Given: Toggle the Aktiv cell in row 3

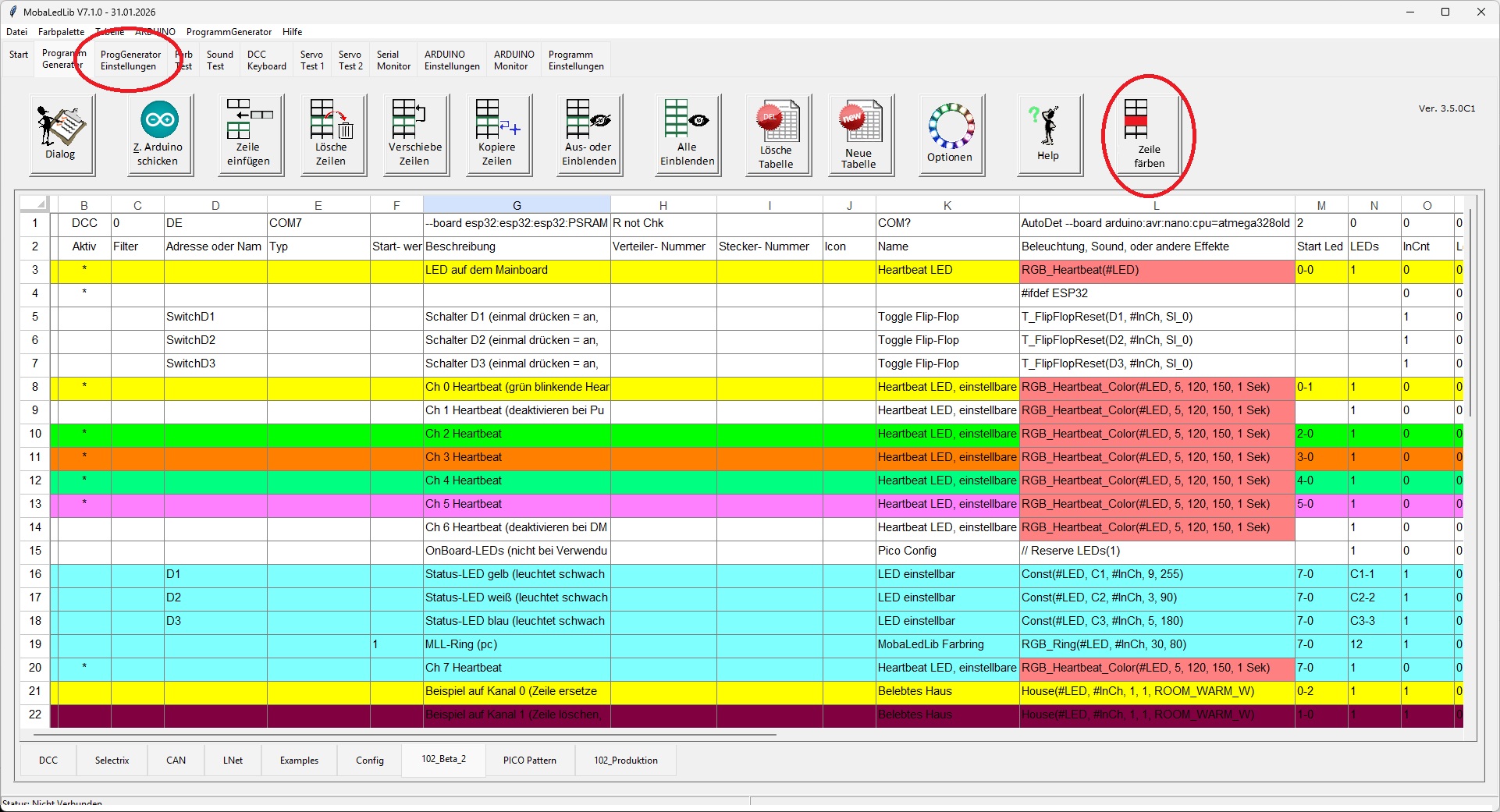Looking at the screenshot, I should [x=84, y=270].
